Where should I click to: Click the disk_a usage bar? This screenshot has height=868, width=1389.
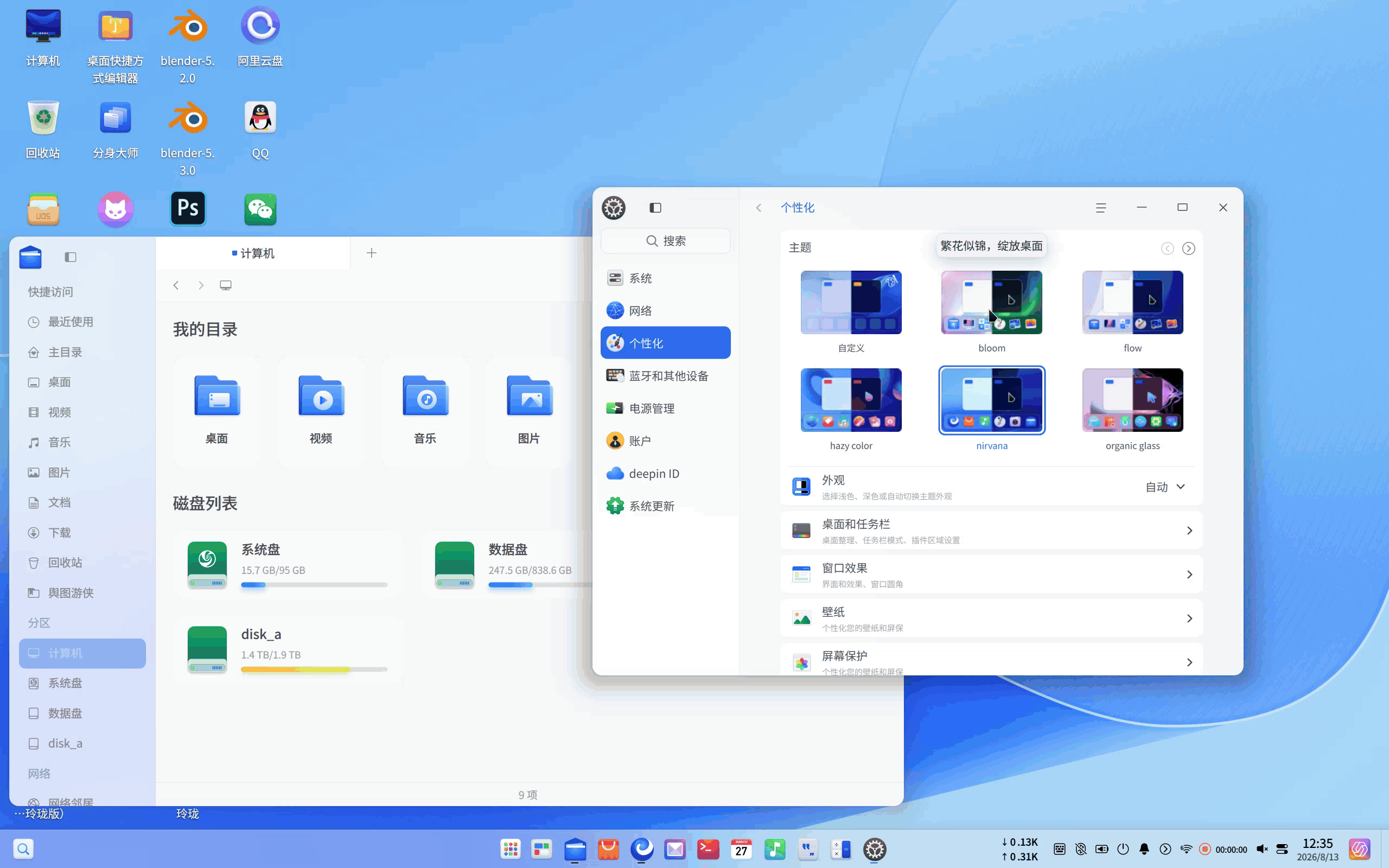point(314,669)
